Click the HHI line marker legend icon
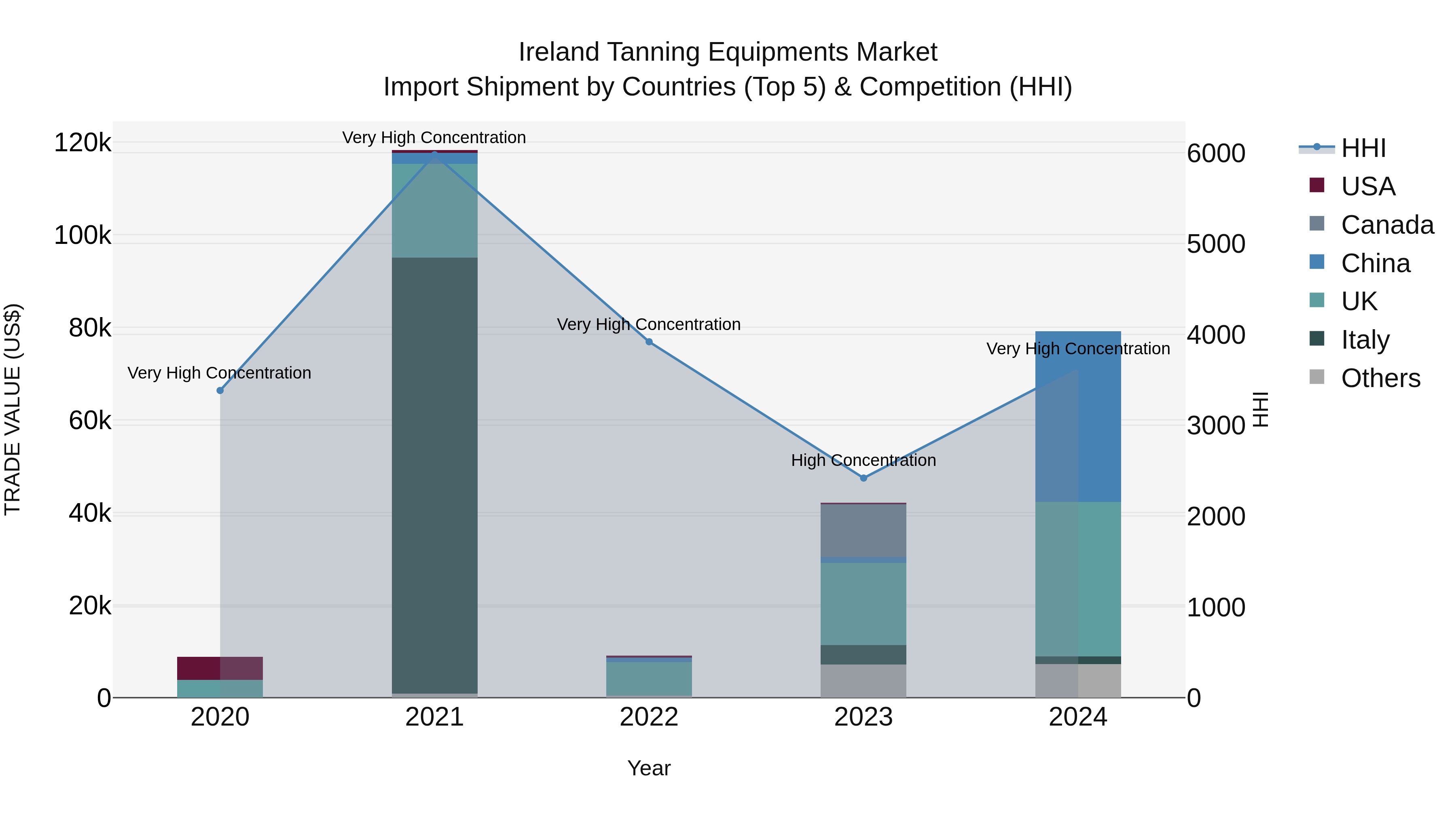Image resolution: width=1456 pixels, height=819 pixels. (1317, 147)
